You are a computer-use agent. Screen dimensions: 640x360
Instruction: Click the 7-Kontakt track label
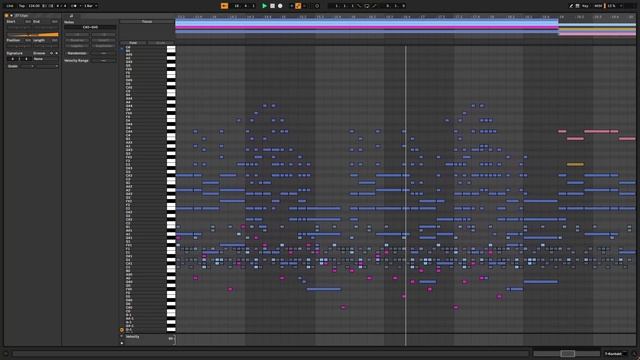pyautogui.click(x=613, y=353)
